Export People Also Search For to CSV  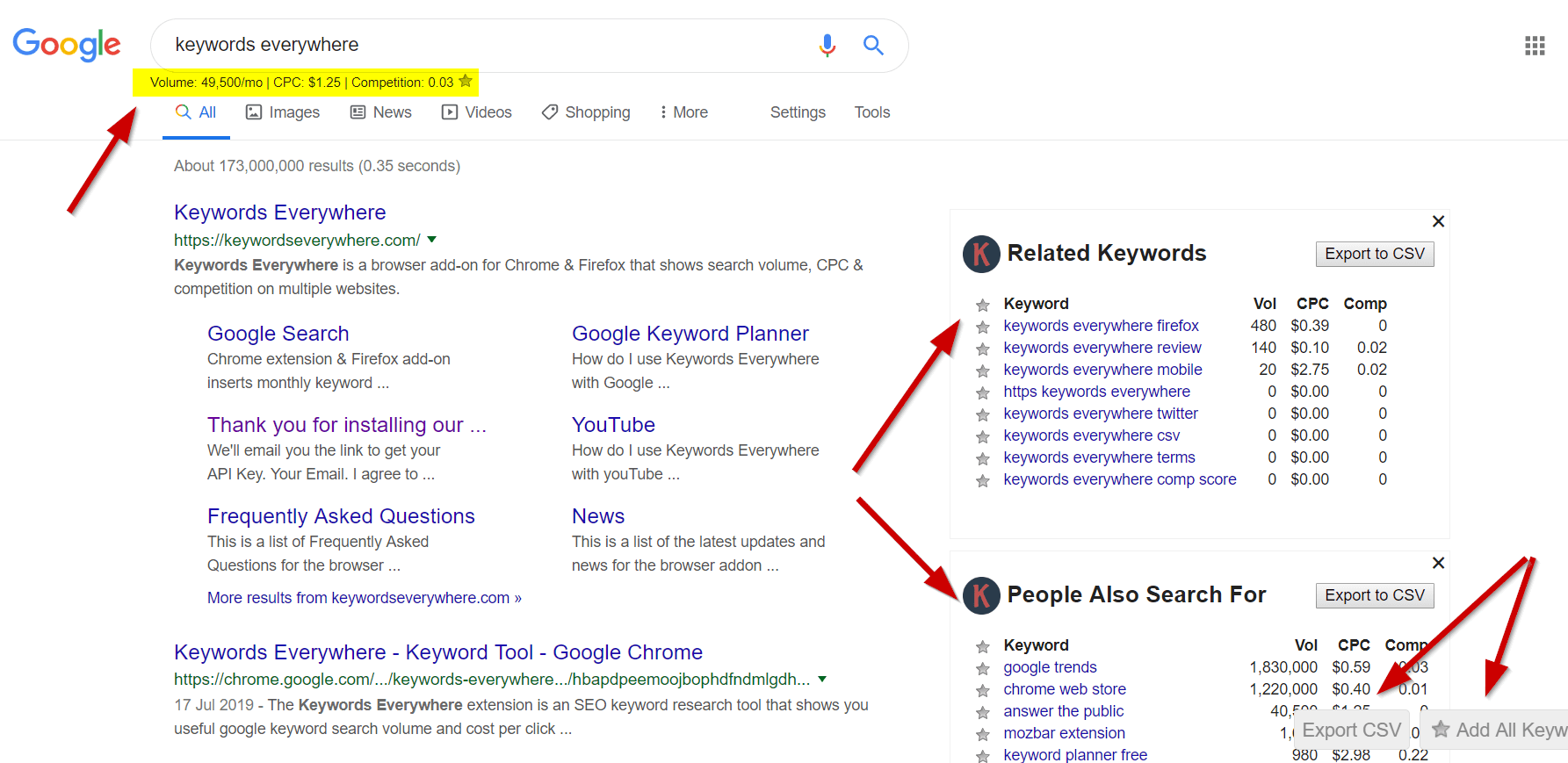coord(1375,595)
